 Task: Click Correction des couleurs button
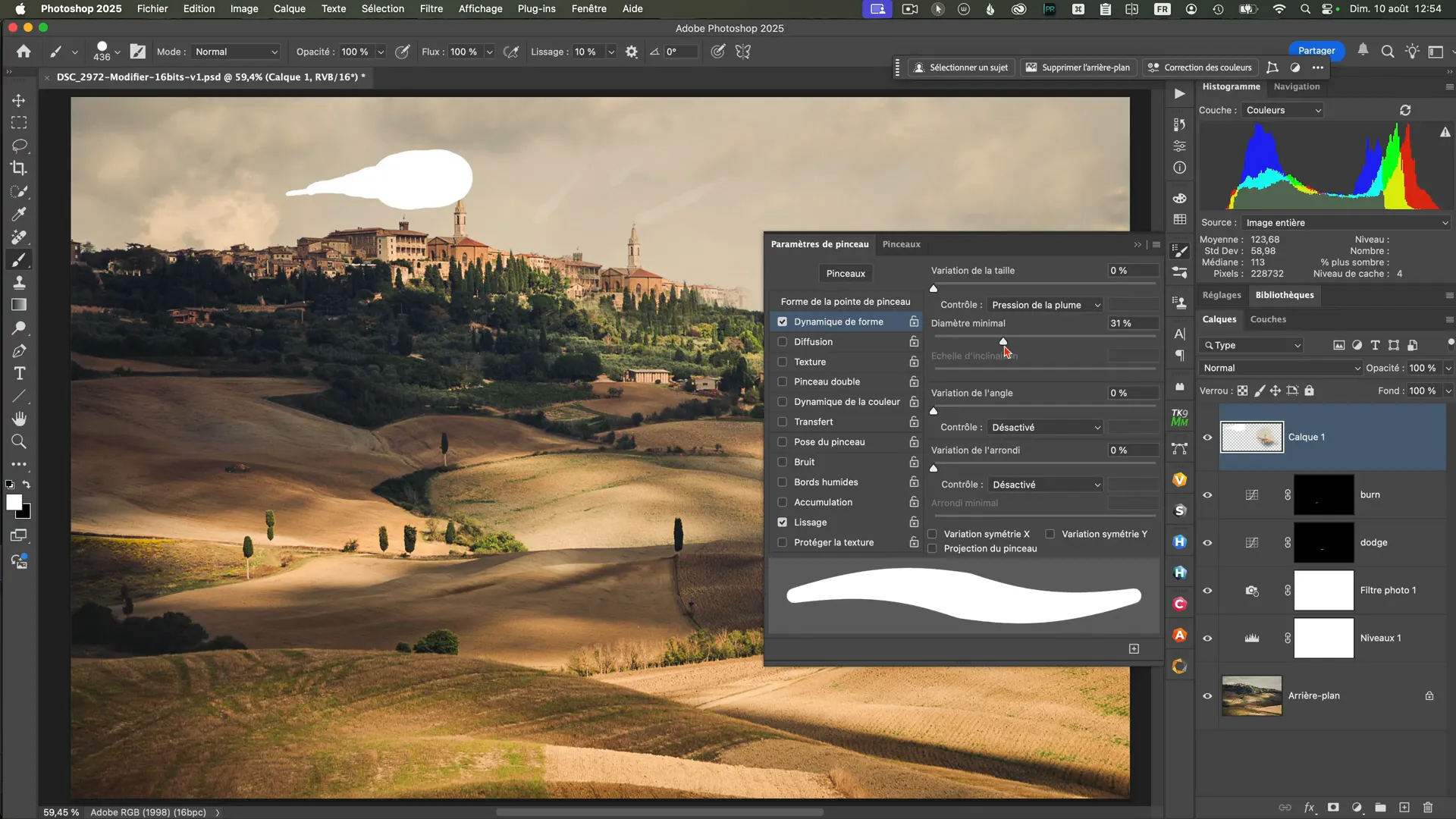1200,67
